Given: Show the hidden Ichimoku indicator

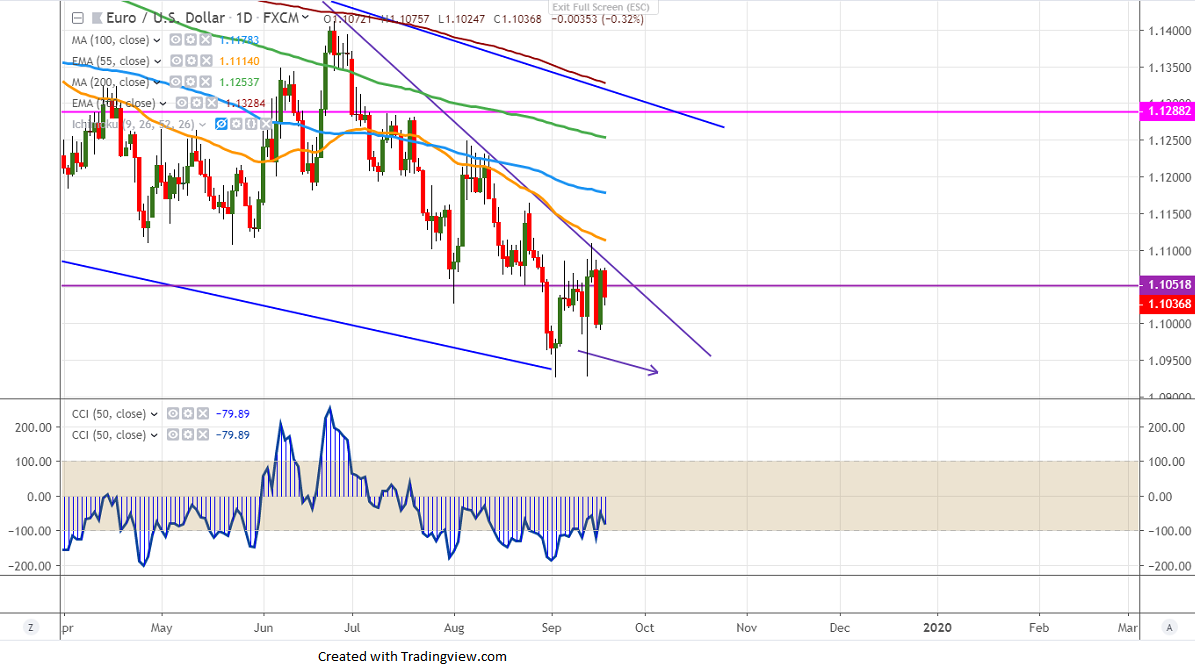Looking at the screenshot, I should click(221, 124).
